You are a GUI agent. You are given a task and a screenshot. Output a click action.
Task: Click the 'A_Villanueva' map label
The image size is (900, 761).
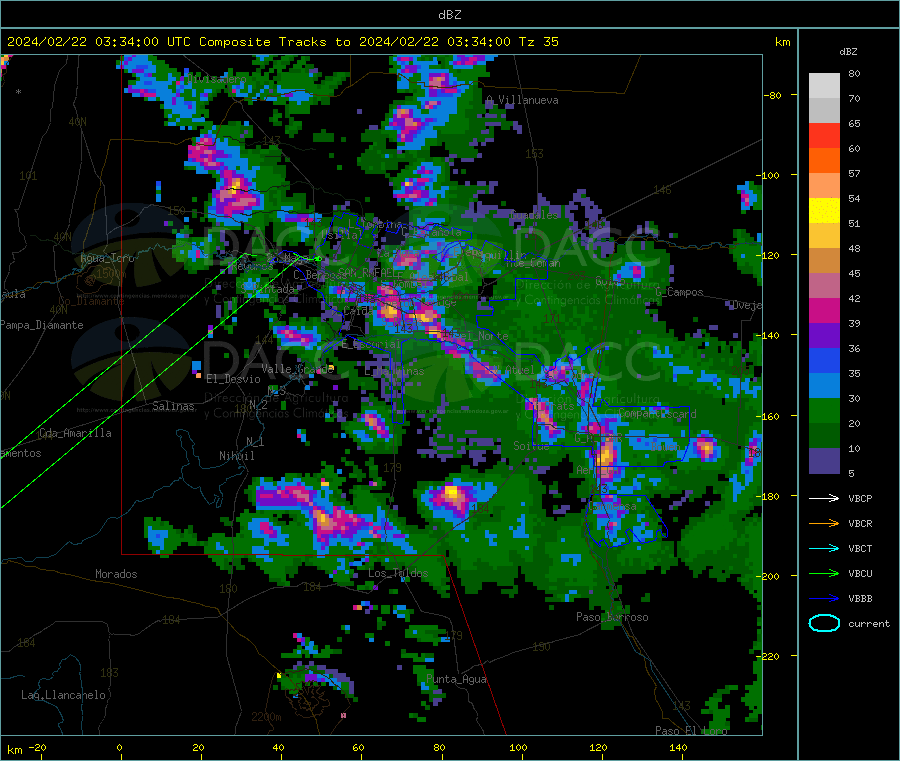point(522,100)
